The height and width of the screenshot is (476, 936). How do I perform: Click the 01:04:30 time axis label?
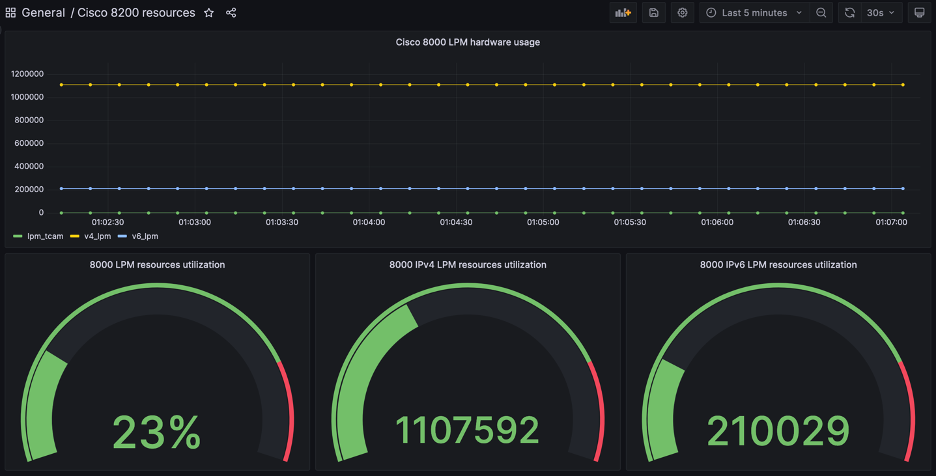(456, 222)
